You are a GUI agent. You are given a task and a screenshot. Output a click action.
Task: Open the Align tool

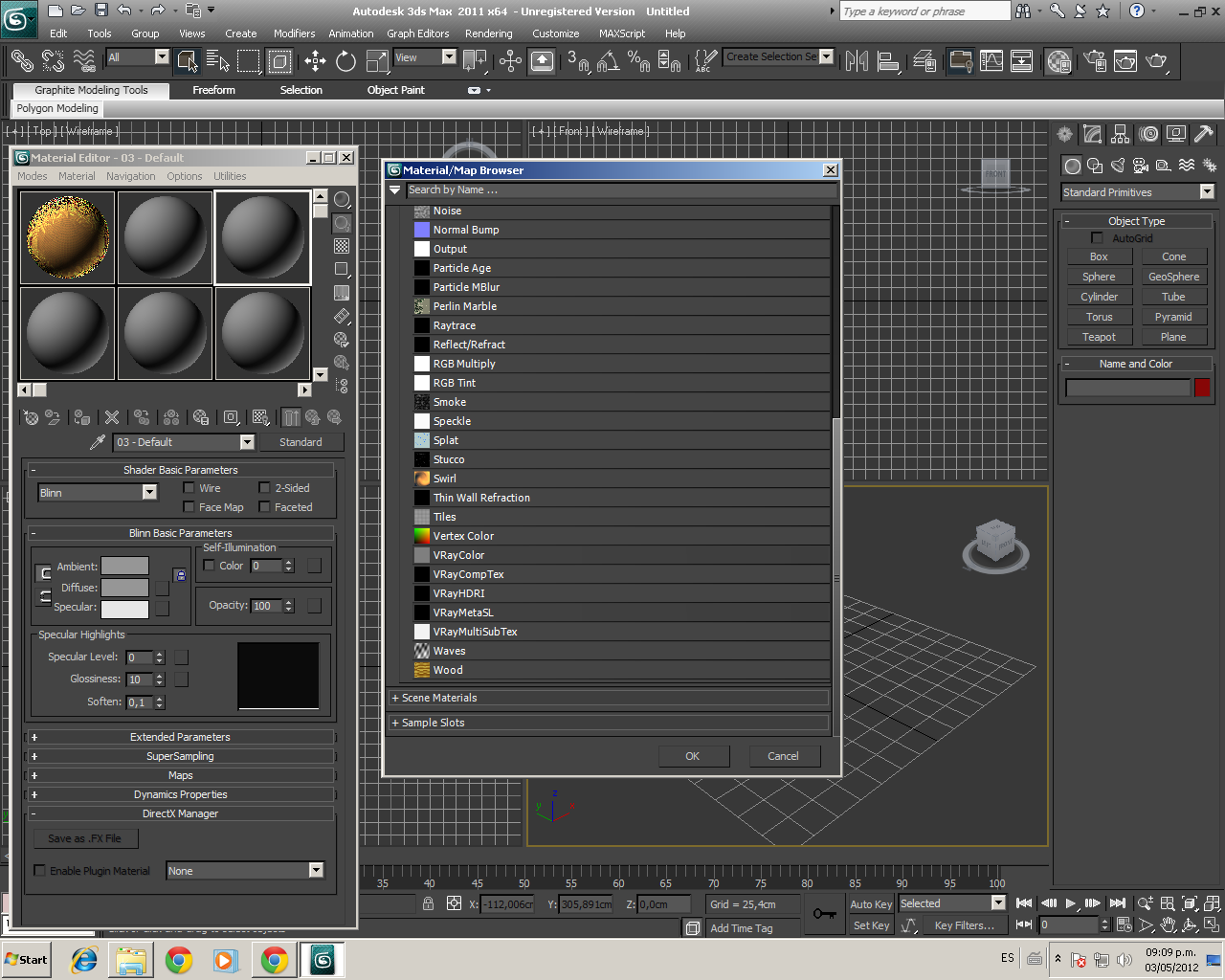point(889,61)
